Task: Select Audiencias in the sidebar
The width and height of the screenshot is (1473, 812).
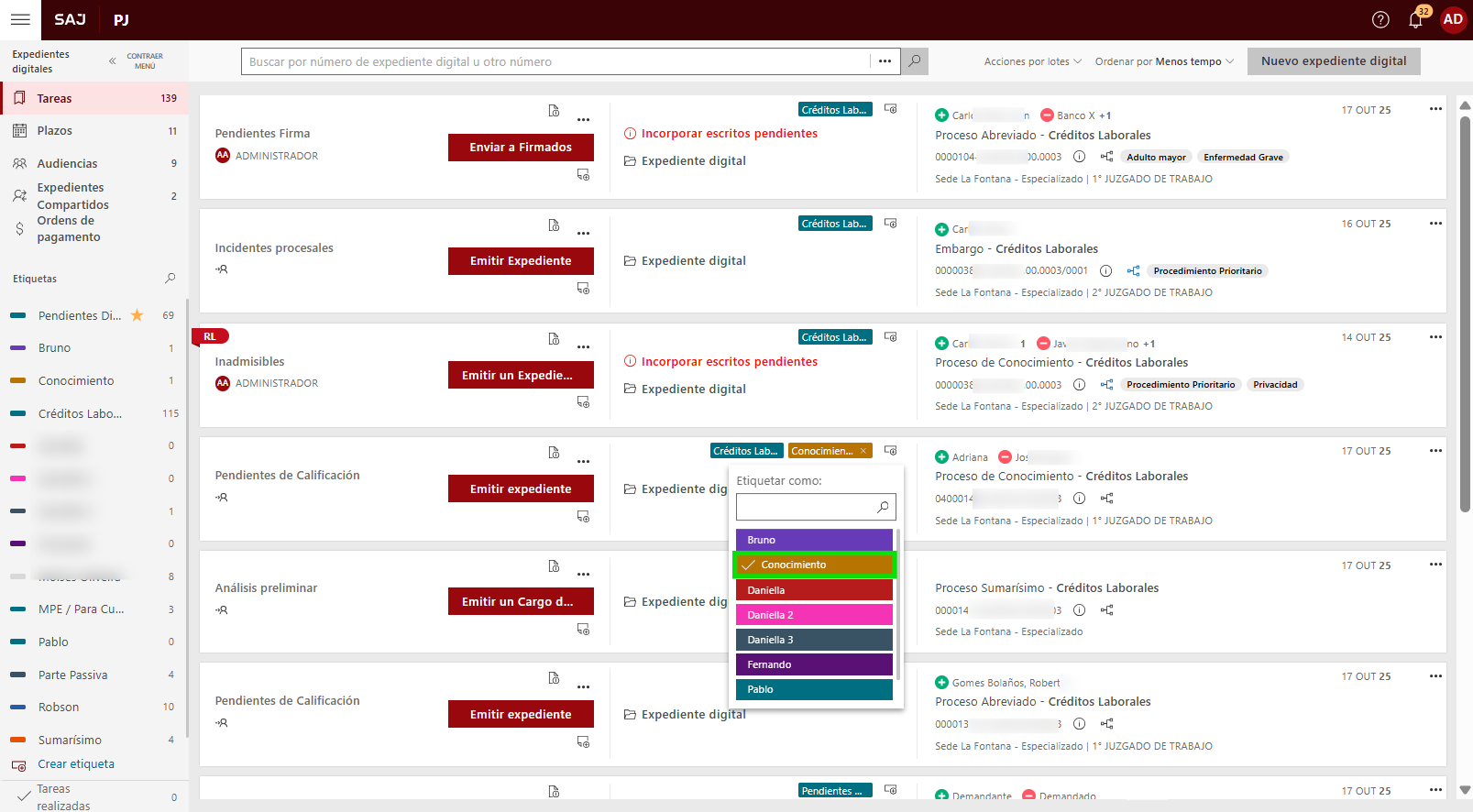Action: [x=67, y=163]
